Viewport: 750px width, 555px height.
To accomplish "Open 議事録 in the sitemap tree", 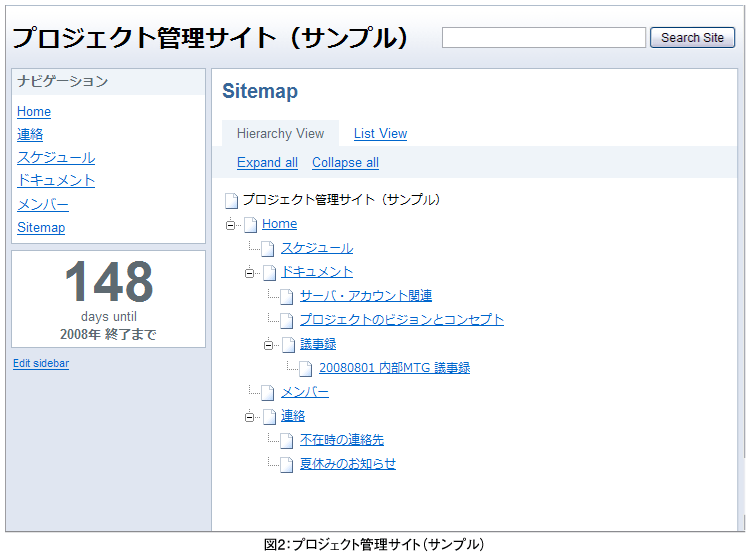I will click(x=318, y=344).
